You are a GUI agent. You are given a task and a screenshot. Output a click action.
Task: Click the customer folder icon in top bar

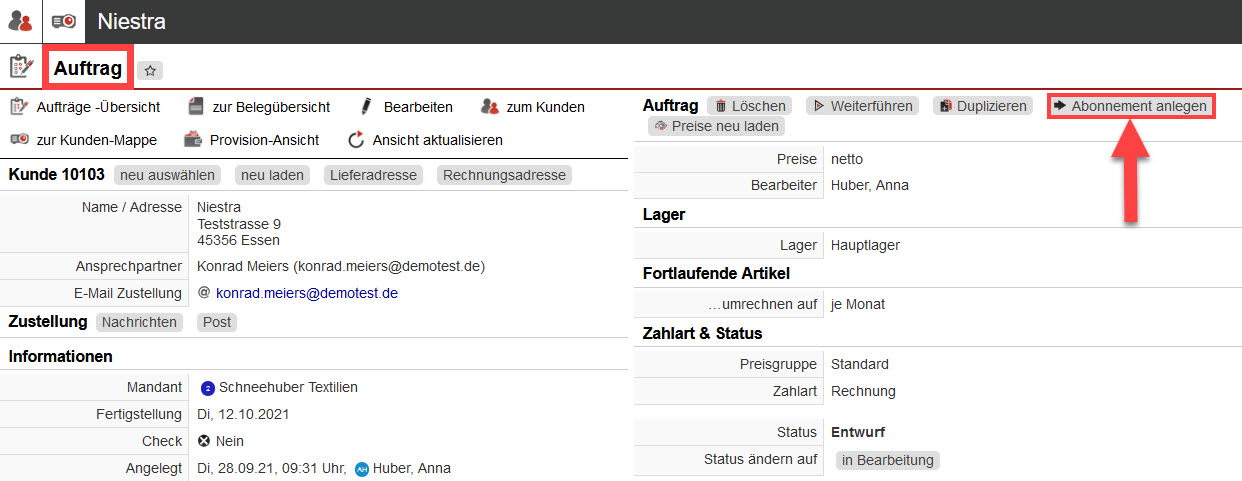pos(64,21)
